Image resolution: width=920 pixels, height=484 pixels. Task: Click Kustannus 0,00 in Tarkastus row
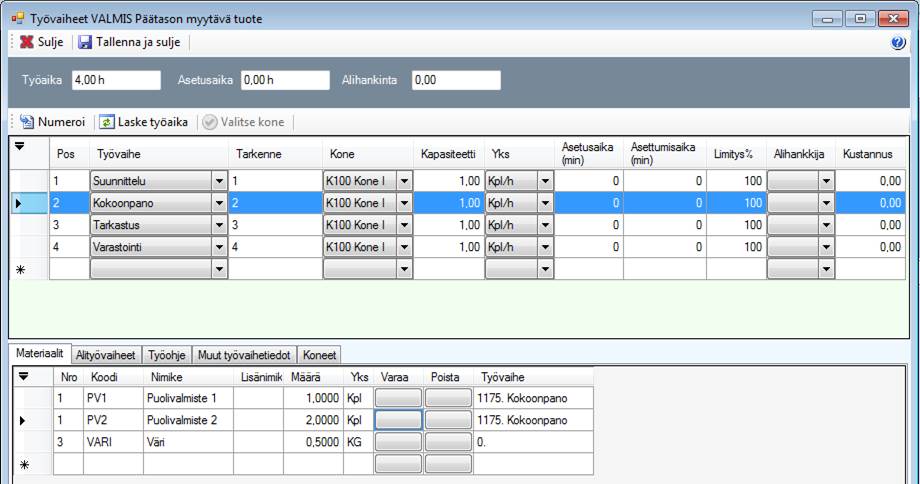pyautogui.click(x=870, y=225)
